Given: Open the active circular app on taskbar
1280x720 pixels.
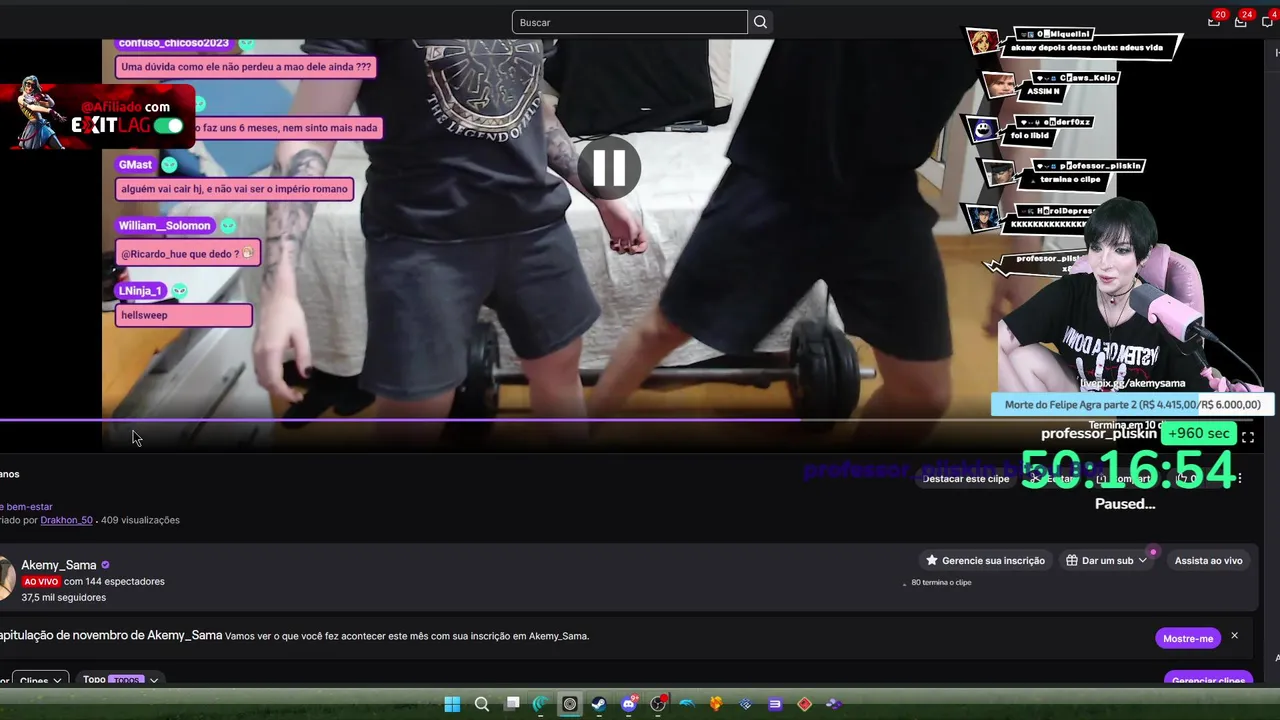Looking at the screenshot, I should [x=570, y=704].
